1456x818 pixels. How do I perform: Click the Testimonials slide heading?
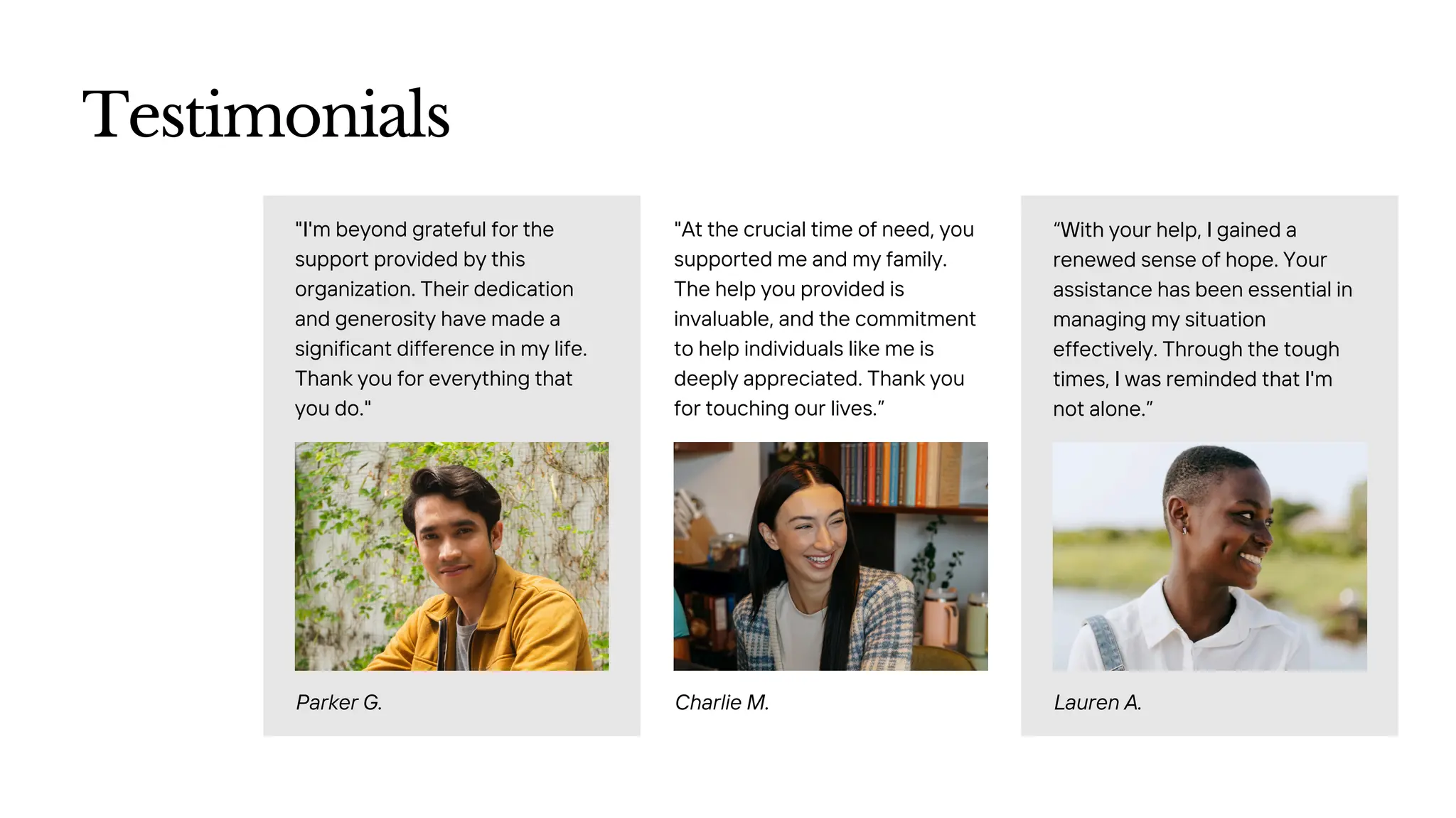coord(266,114)
